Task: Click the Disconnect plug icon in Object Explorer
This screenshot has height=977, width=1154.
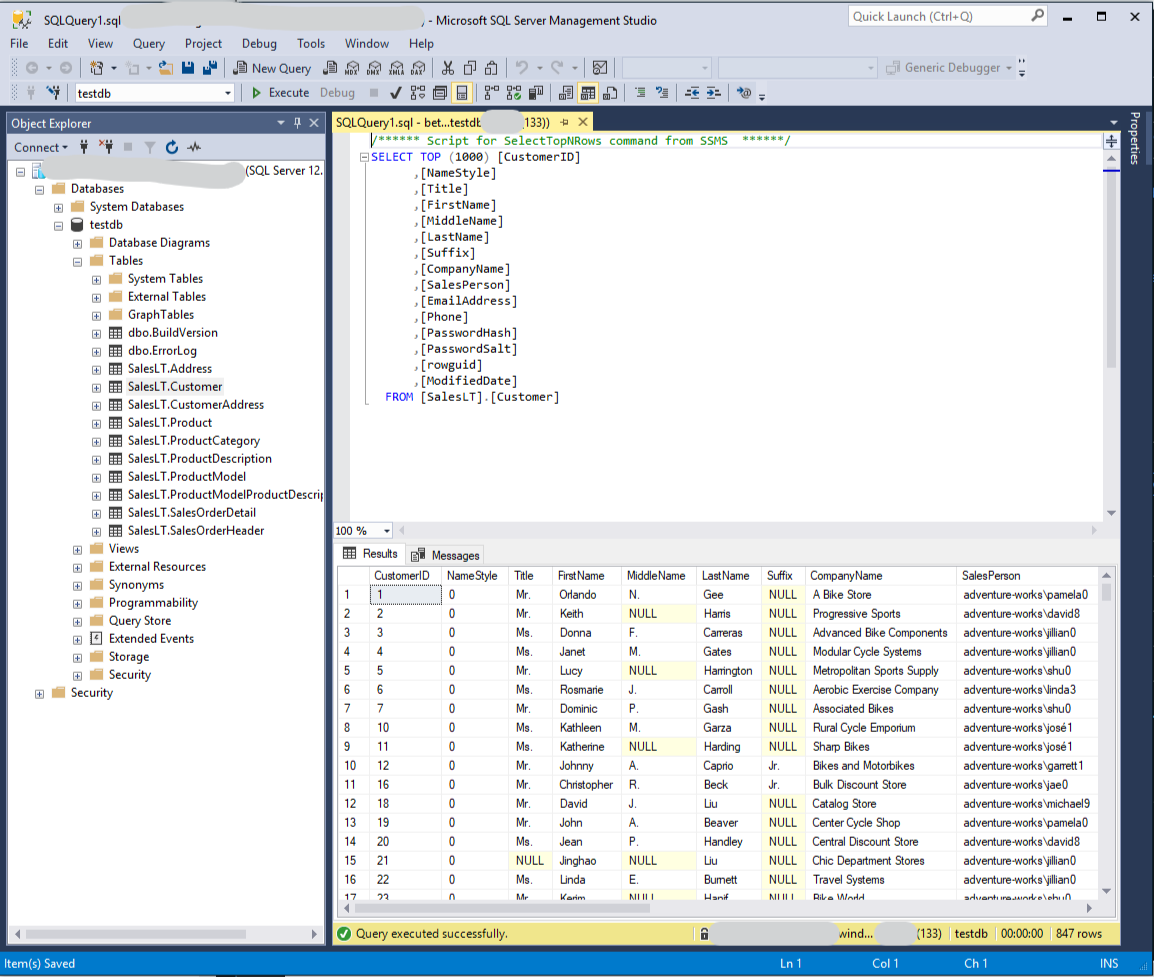Action: [104, 147]
